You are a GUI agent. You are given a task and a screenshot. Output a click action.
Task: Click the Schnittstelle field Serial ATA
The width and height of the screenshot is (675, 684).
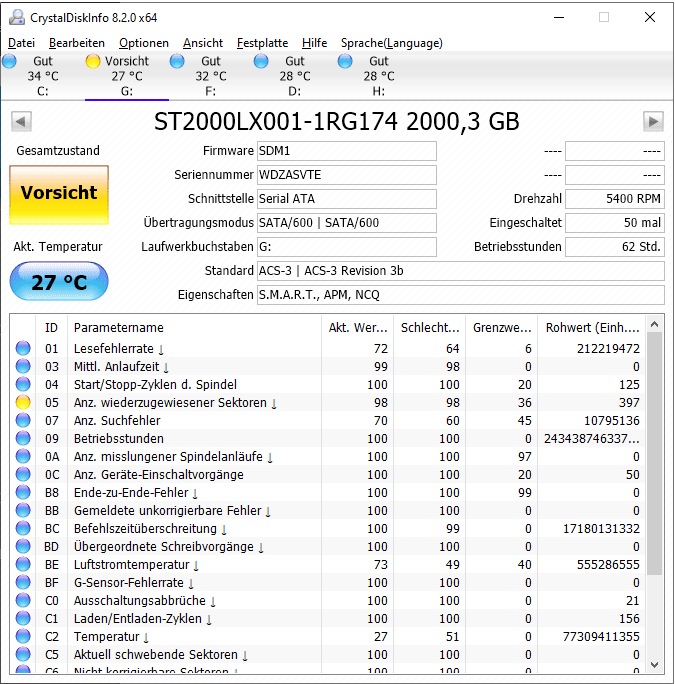[347, 199]
